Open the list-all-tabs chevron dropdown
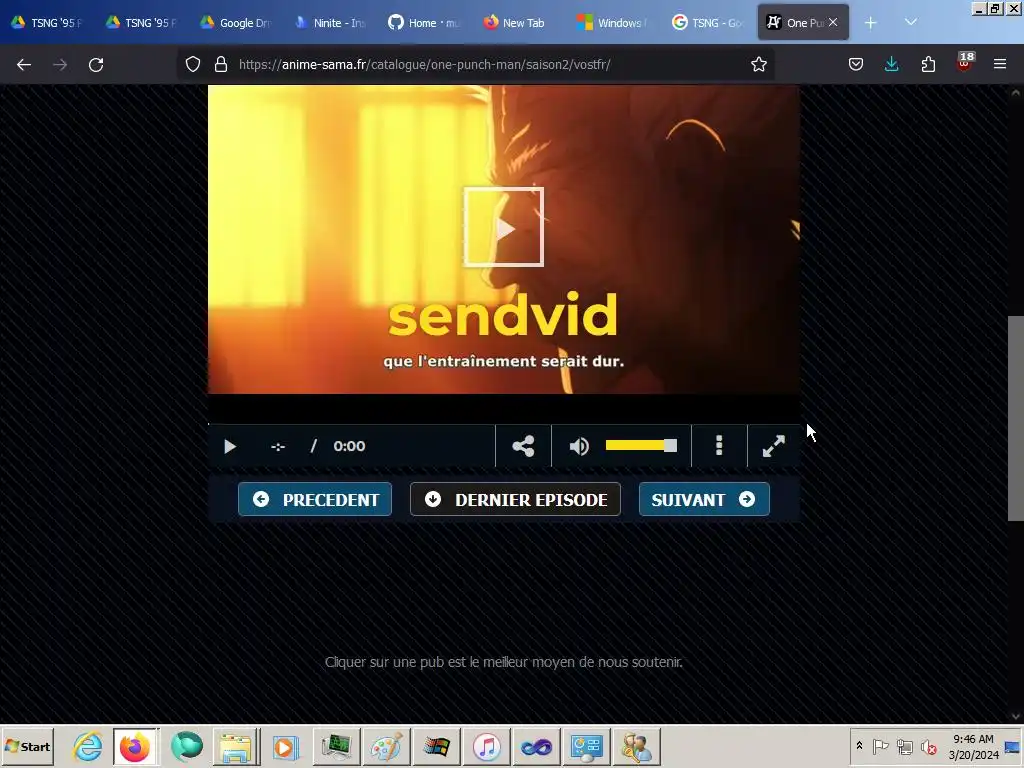Viewport: 1024px width, 768px height. coord(911,22)
